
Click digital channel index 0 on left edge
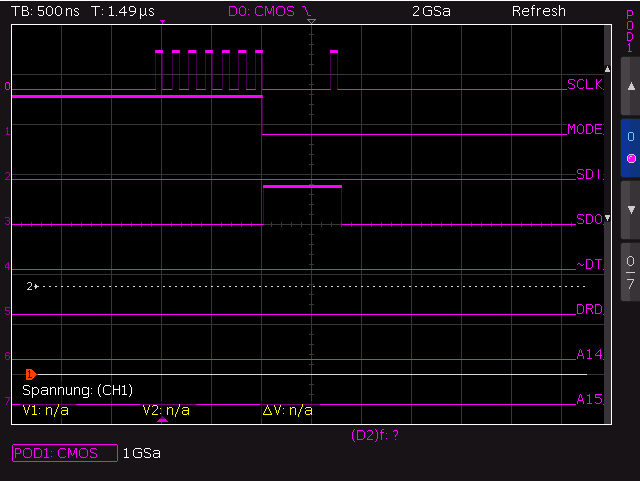click(x=7, y=86)
